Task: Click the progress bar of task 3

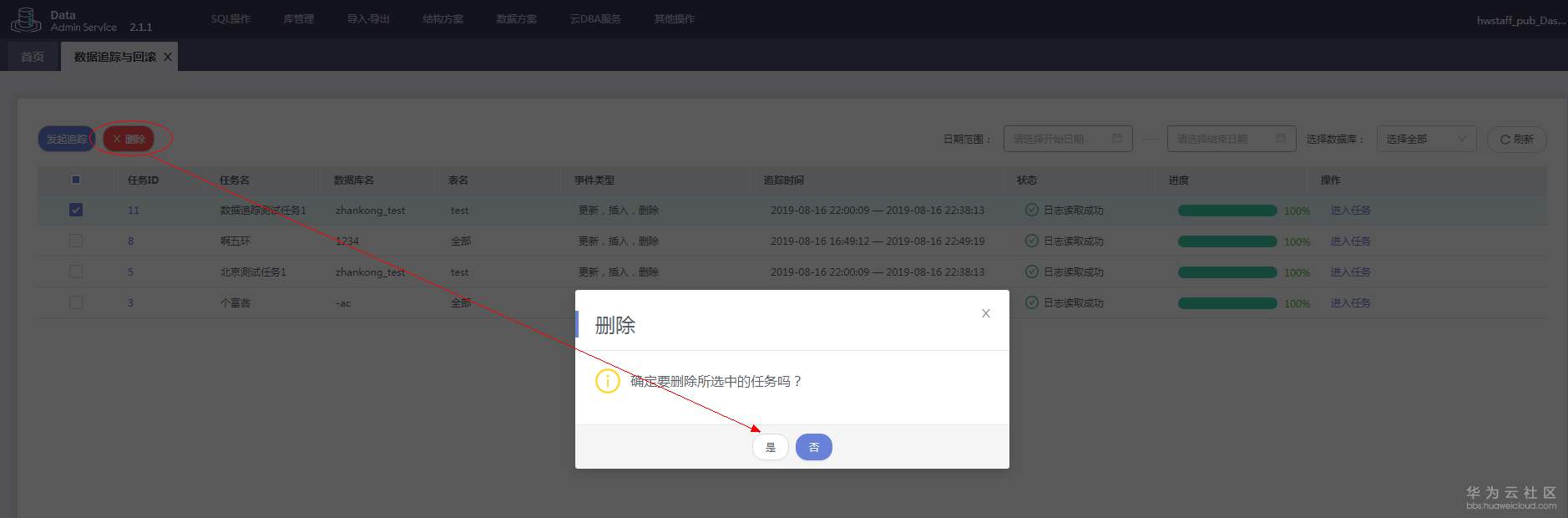Action: (x=1227, y=303)
